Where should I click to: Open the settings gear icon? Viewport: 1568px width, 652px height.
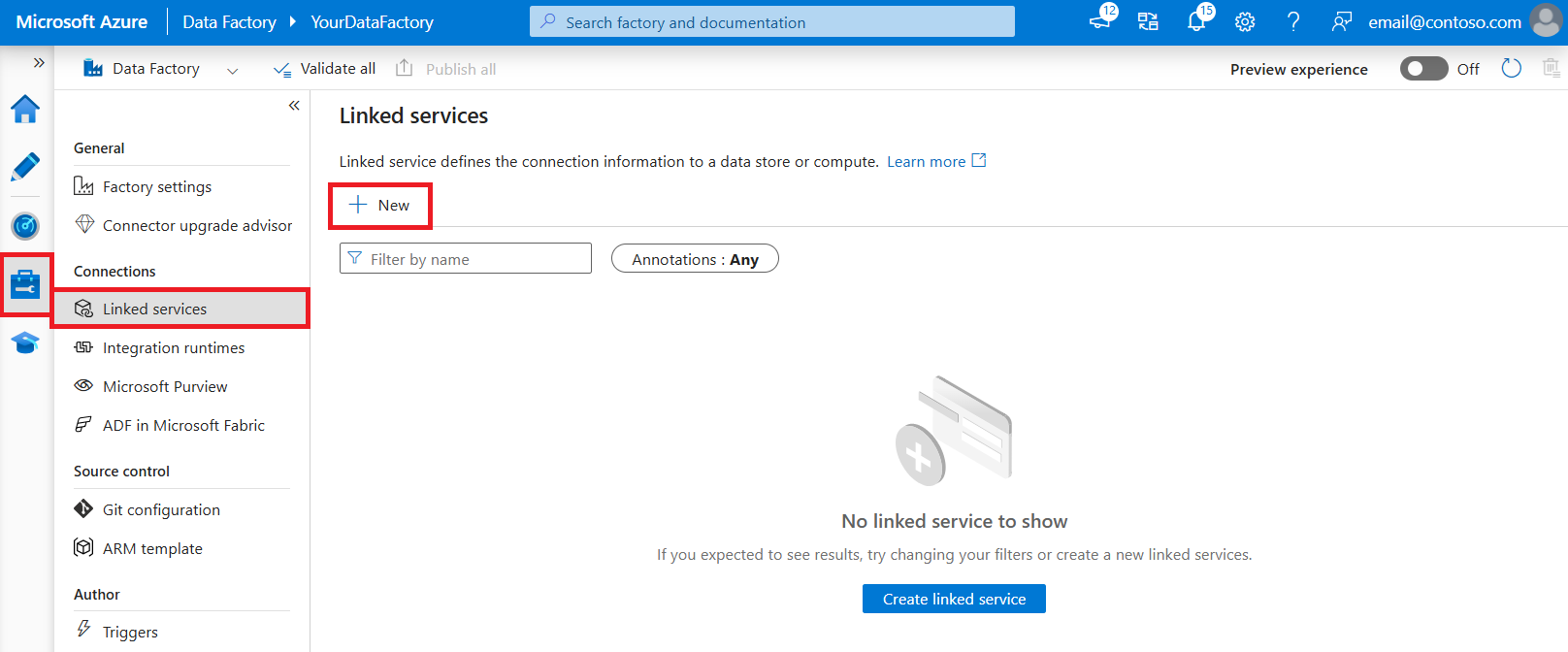click(1245, 21)
